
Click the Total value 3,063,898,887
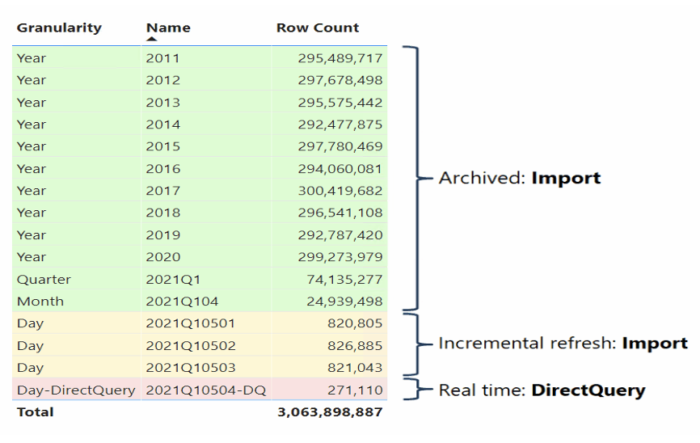point(329,411)
